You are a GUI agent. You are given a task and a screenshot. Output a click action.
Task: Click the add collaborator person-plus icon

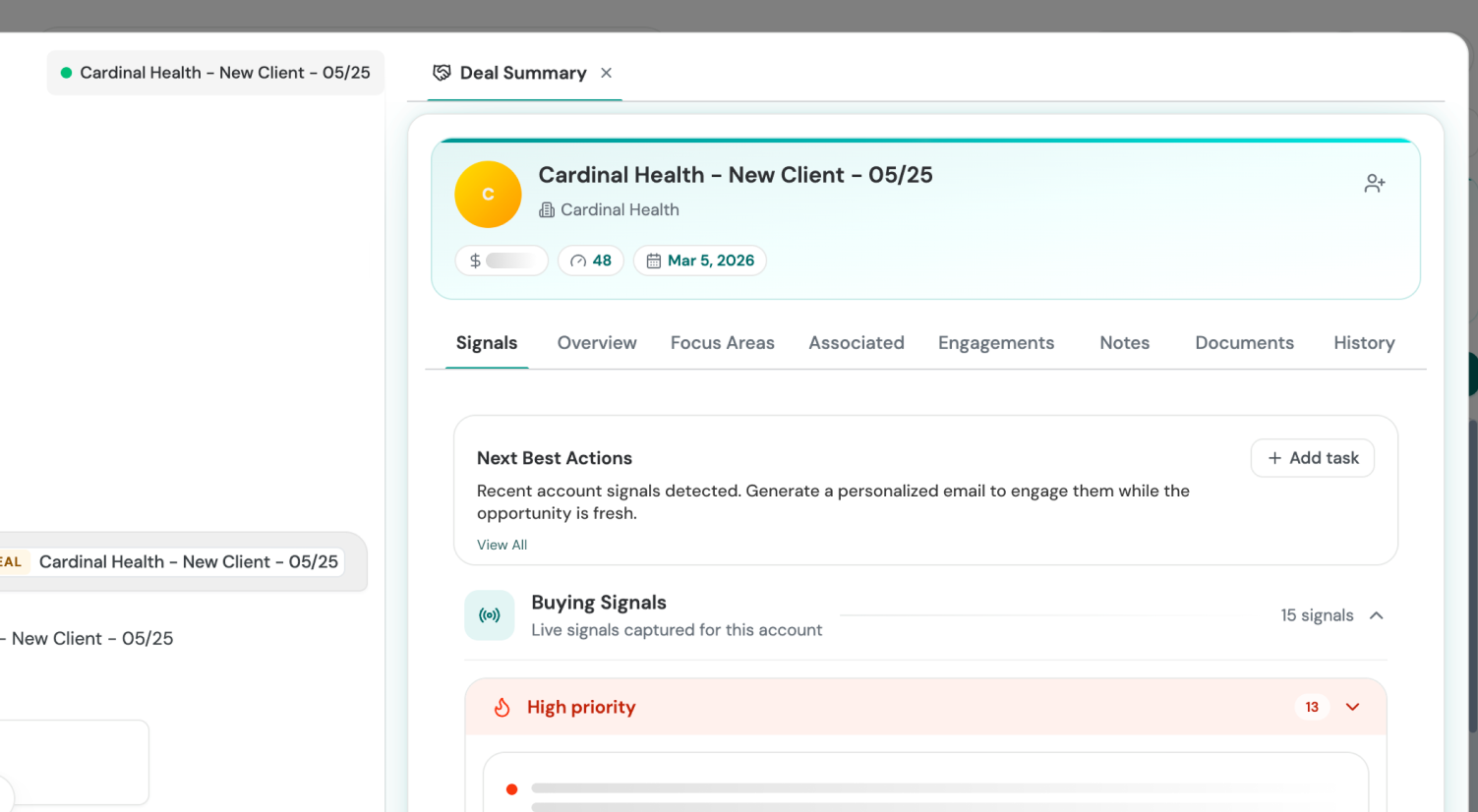pyautogui.click(x=1375, y=183)
